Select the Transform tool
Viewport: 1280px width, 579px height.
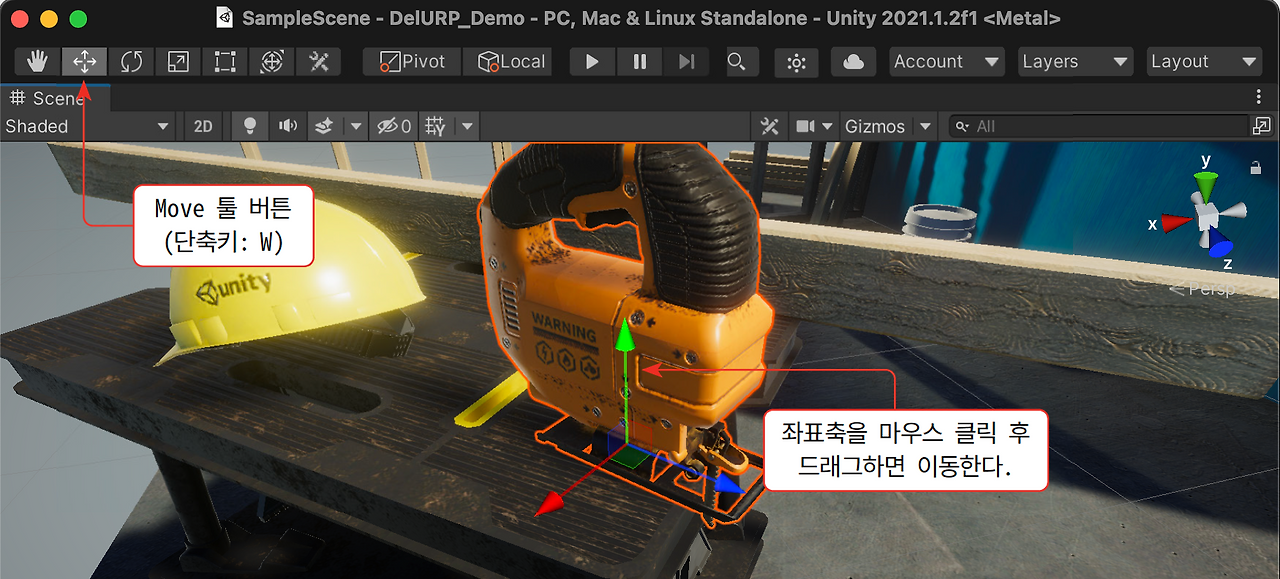tap(271, 62)
